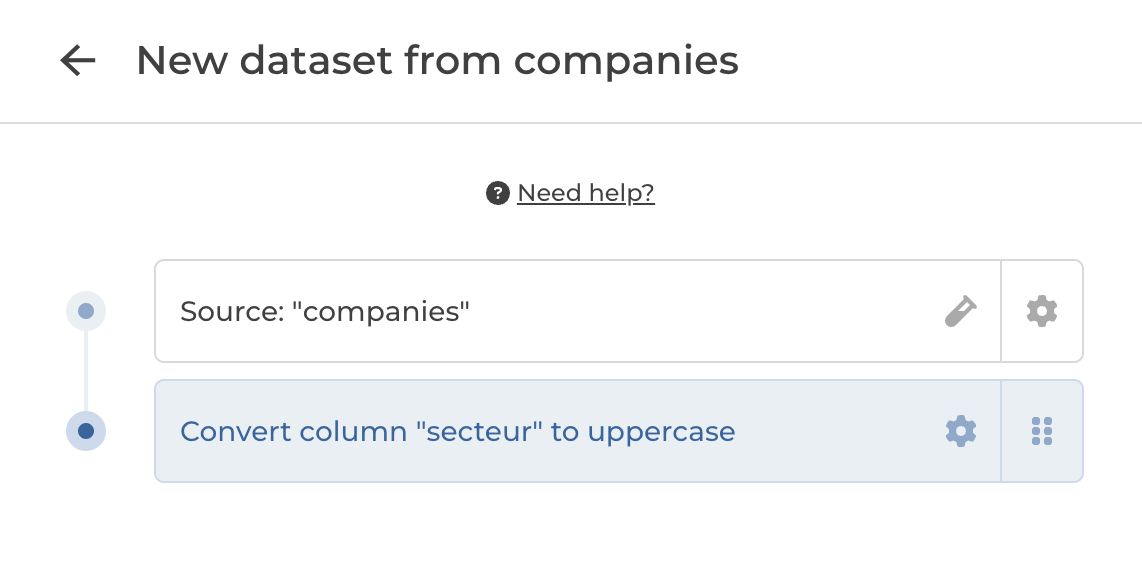Click the question mark help icon
This screenshot has width=1142, height=588.
pos(497,193)
